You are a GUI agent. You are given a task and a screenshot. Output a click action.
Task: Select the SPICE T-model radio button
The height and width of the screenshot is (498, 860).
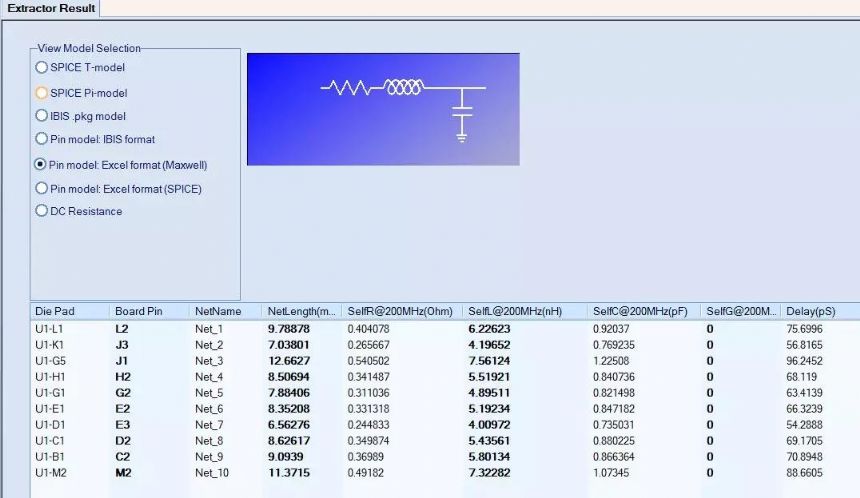[x=41, y=67]
